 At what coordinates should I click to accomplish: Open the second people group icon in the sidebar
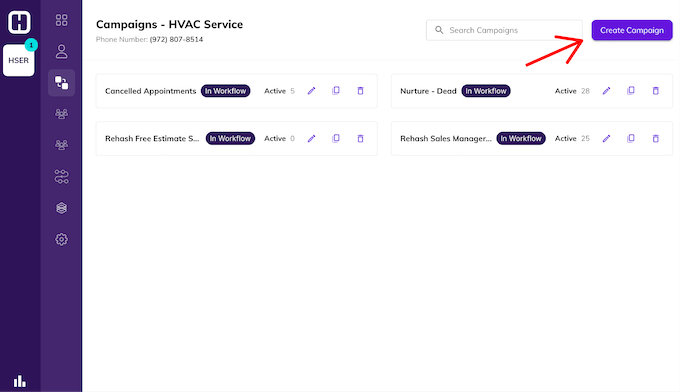62,145
